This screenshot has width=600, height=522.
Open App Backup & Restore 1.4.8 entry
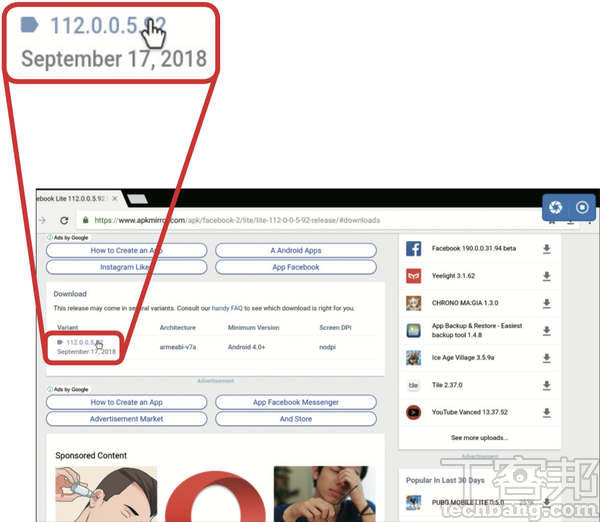pos(477,330)
